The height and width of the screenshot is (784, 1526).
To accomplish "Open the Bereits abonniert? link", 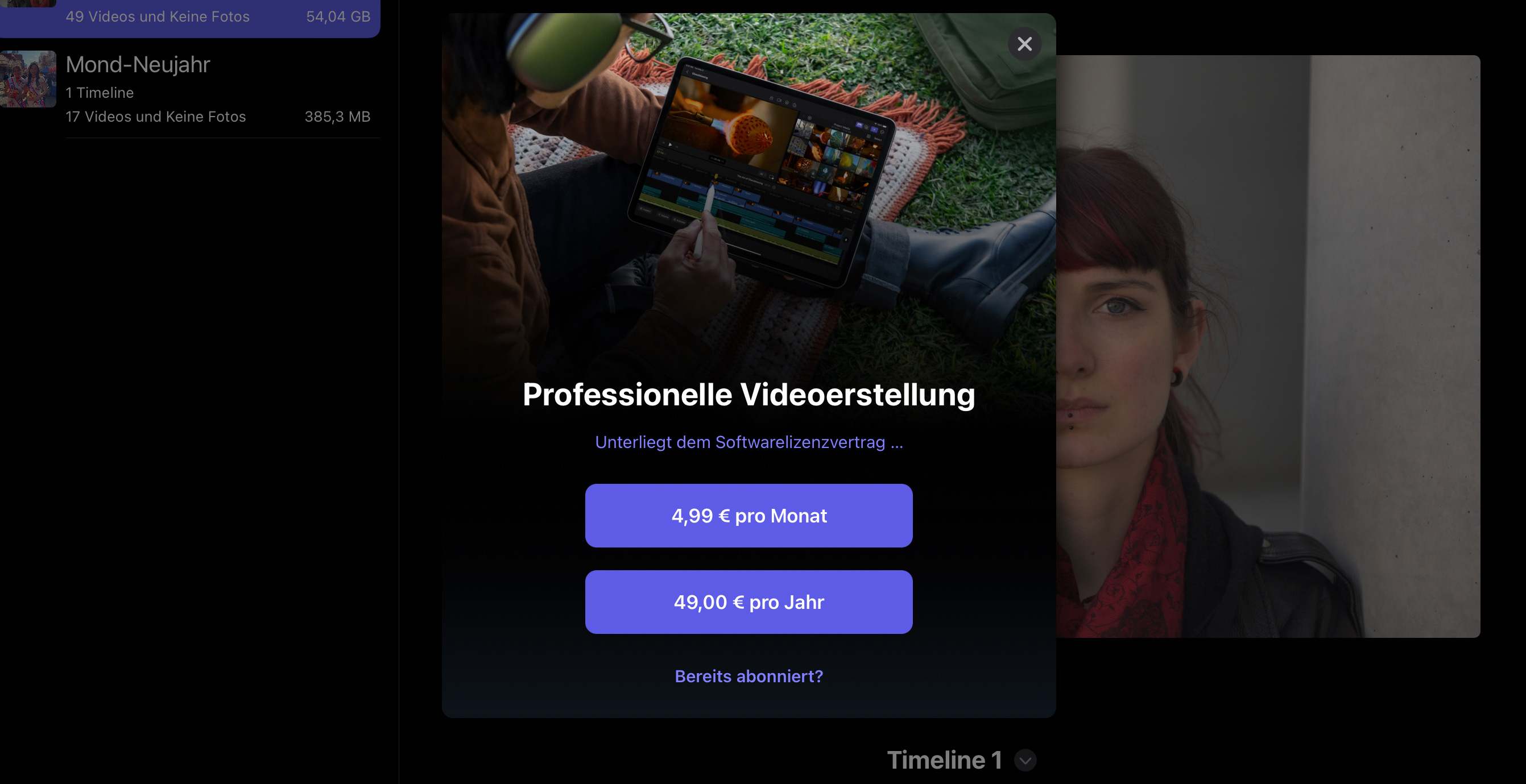I will click(x=748, y=675).
